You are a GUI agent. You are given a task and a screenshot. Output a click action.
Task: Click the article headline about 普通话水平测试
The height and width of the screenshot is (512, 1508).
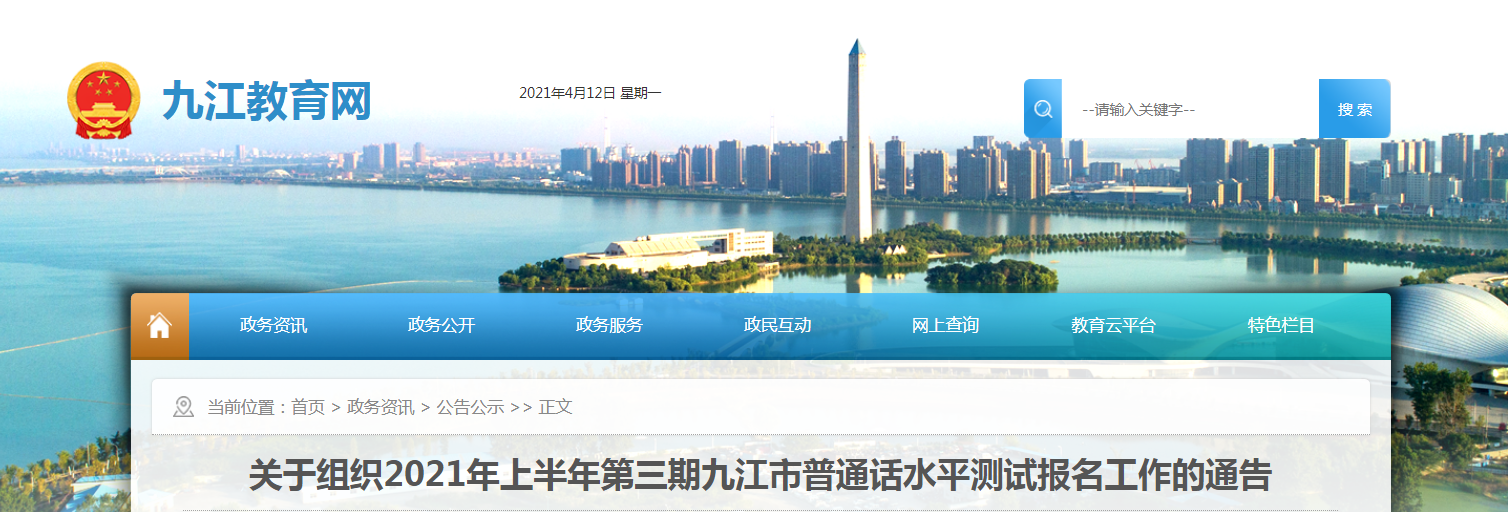coord(759,477)
